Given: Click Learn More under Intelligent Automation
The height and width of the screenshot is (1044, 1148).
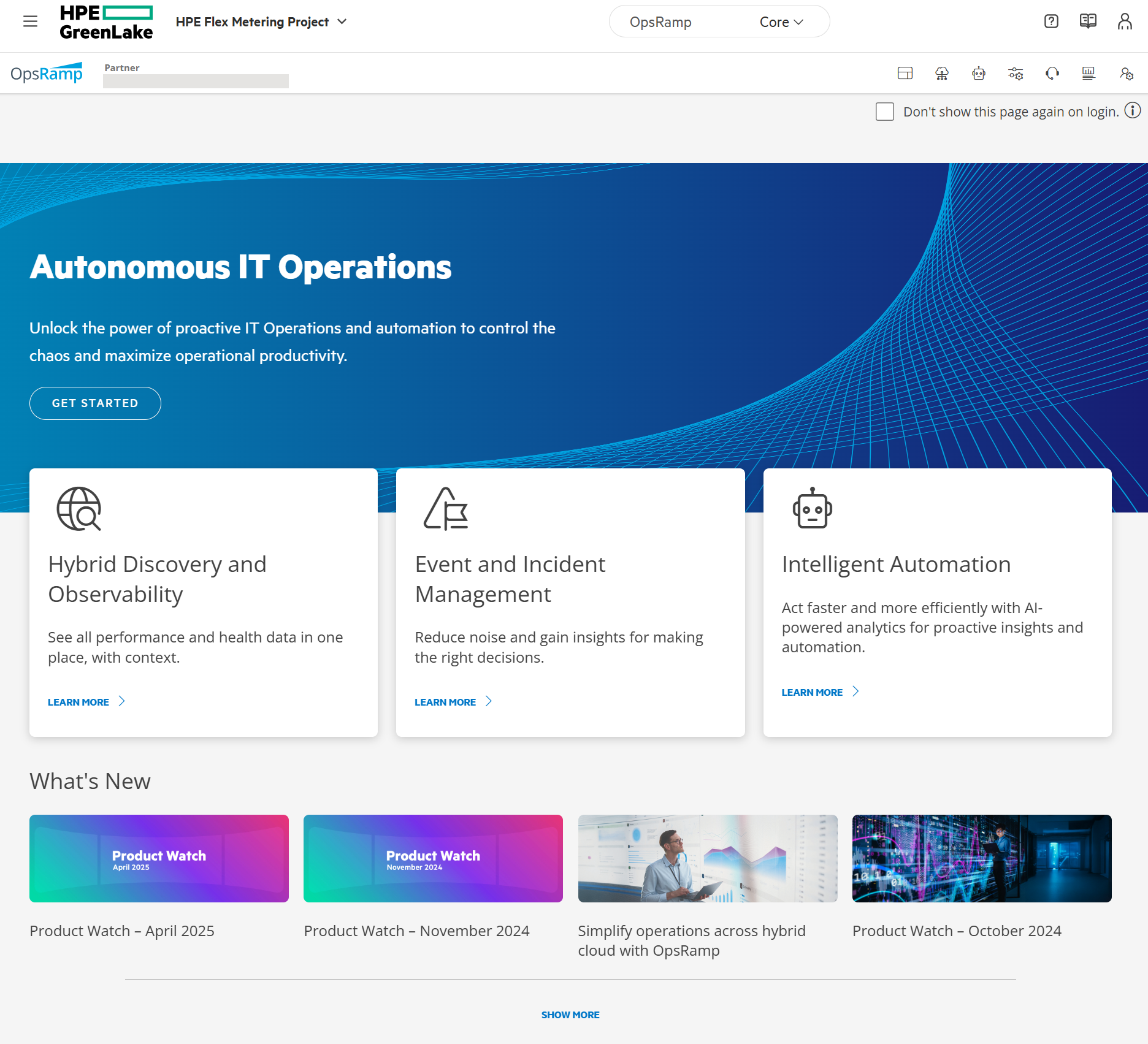Looking at the screenshot, I should (820, 692).
